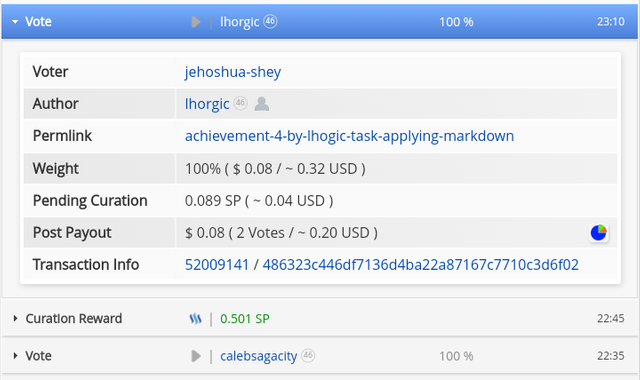Click the 46 badge beside calebsagacity
Viewport: 640px width, 380px height.
pyautogui.click(x=308, y=356)
